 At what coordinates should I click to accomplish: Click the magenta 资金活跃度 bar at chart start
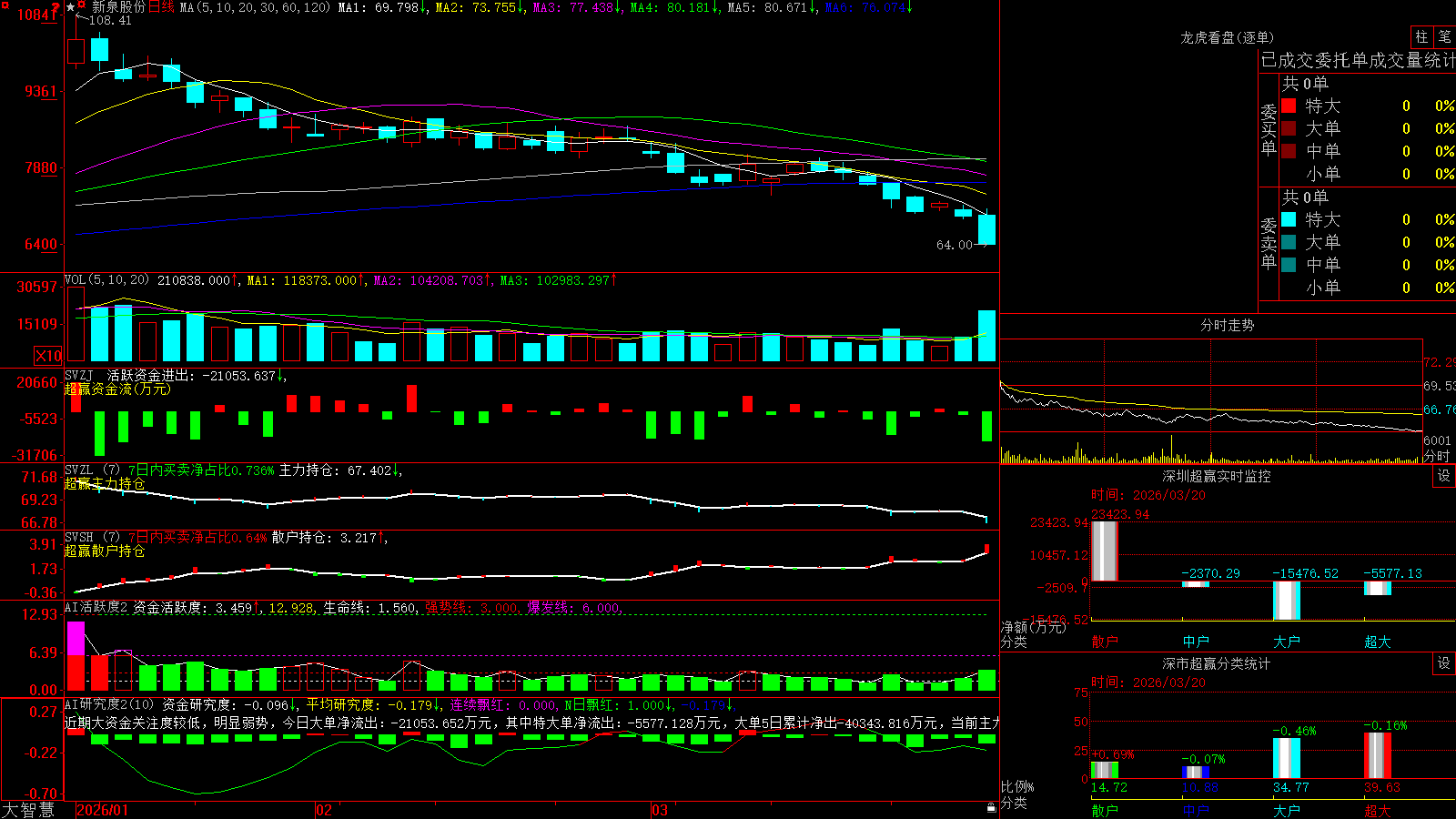click(x=76, y=638)
